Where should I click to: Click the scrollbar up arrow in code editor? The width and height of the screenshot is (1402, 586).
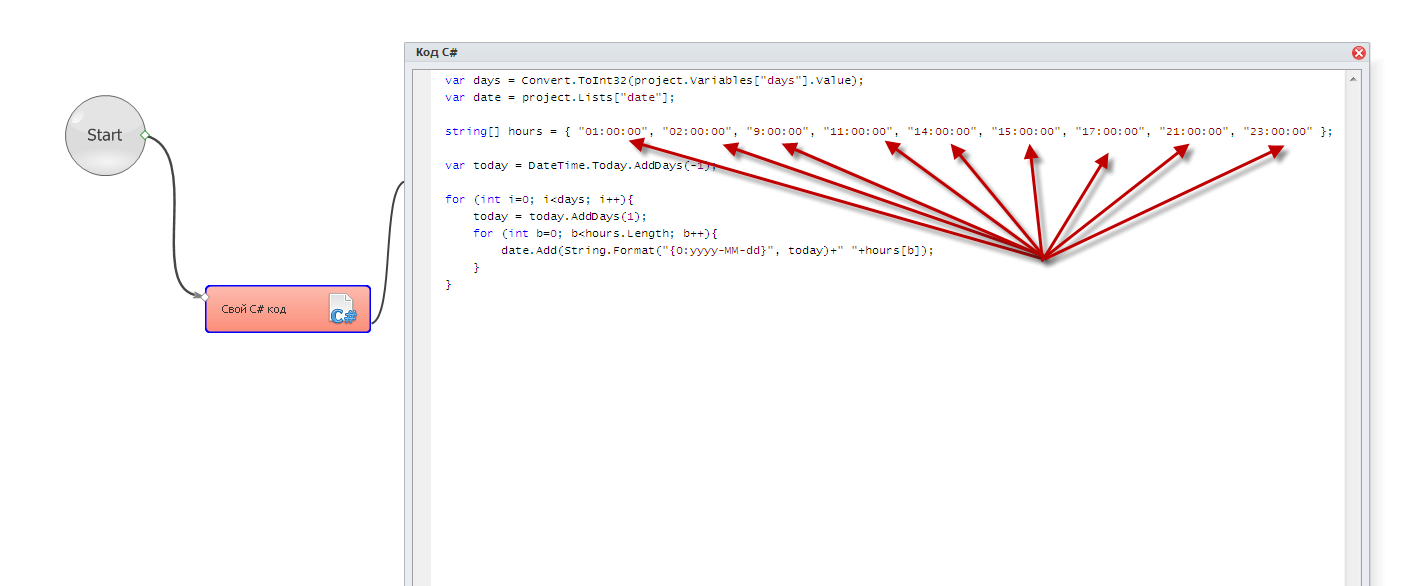(x=1354, y=78)
